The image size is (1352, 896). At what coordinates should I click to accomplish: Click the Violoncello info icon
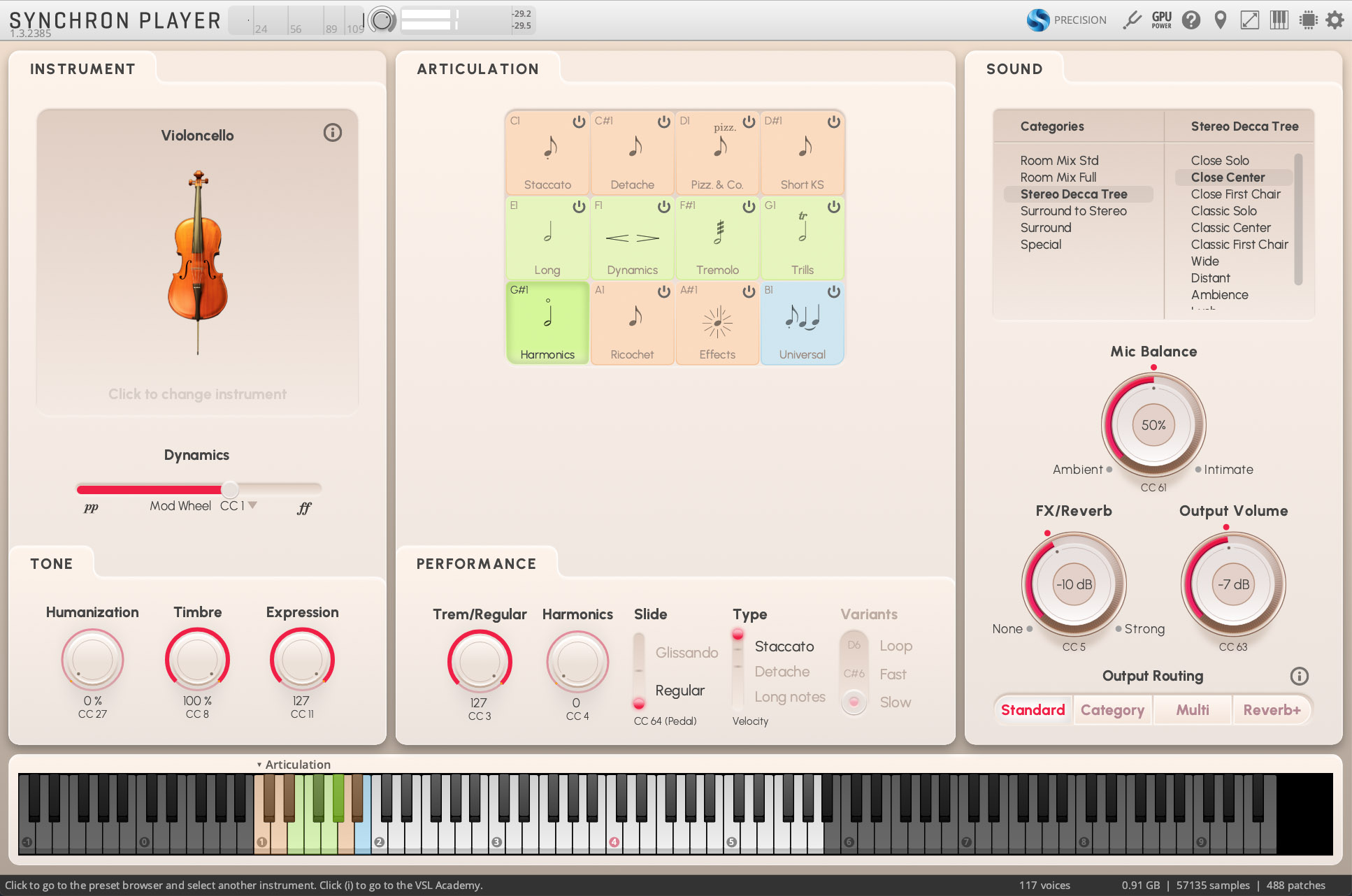[x=333, y=133]
